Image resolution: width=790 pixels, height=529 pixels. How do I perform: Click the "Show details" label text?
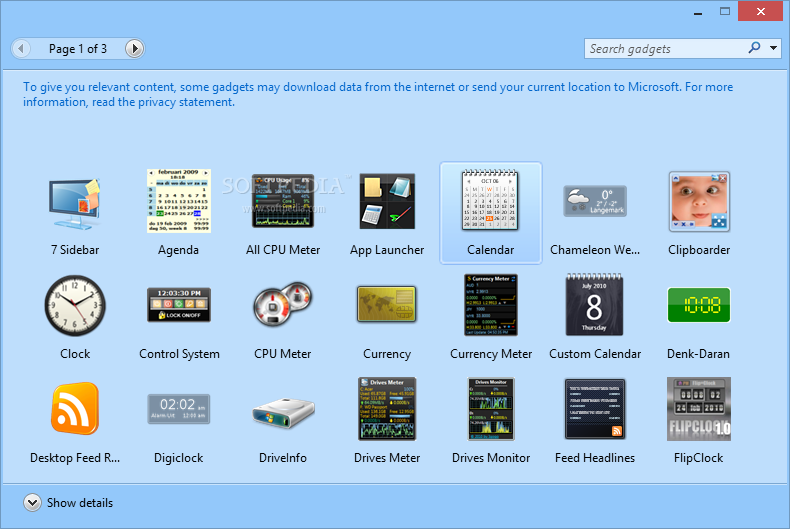tap(80, 503)
